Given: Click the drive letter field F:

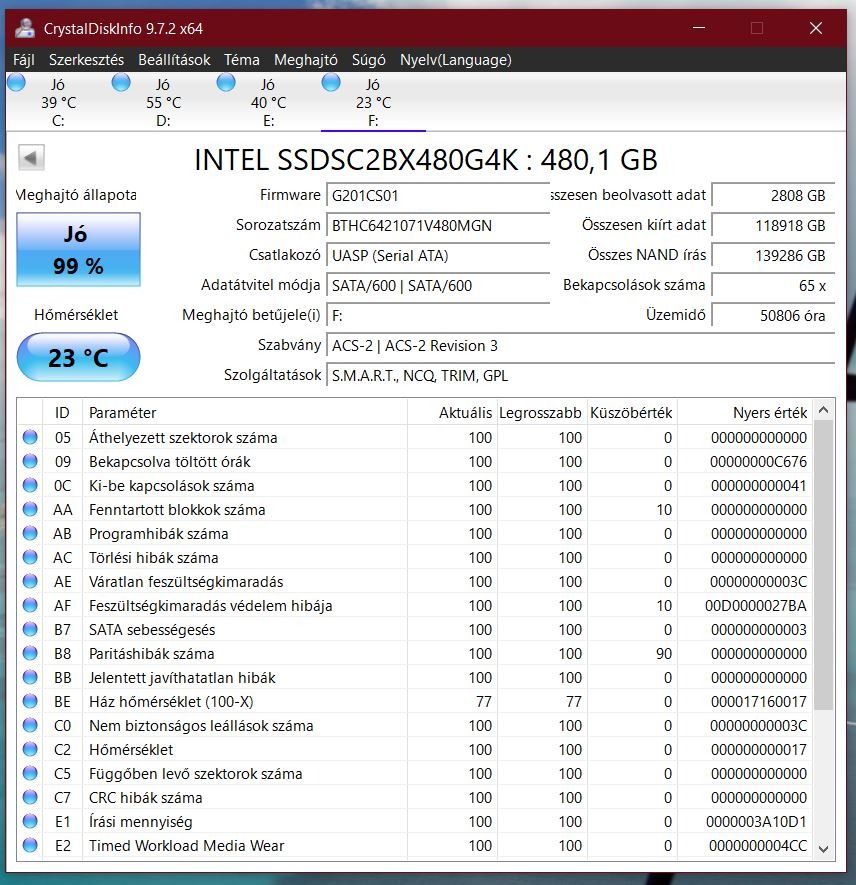Looking at the screenshot, I should (x=438, y=316).
